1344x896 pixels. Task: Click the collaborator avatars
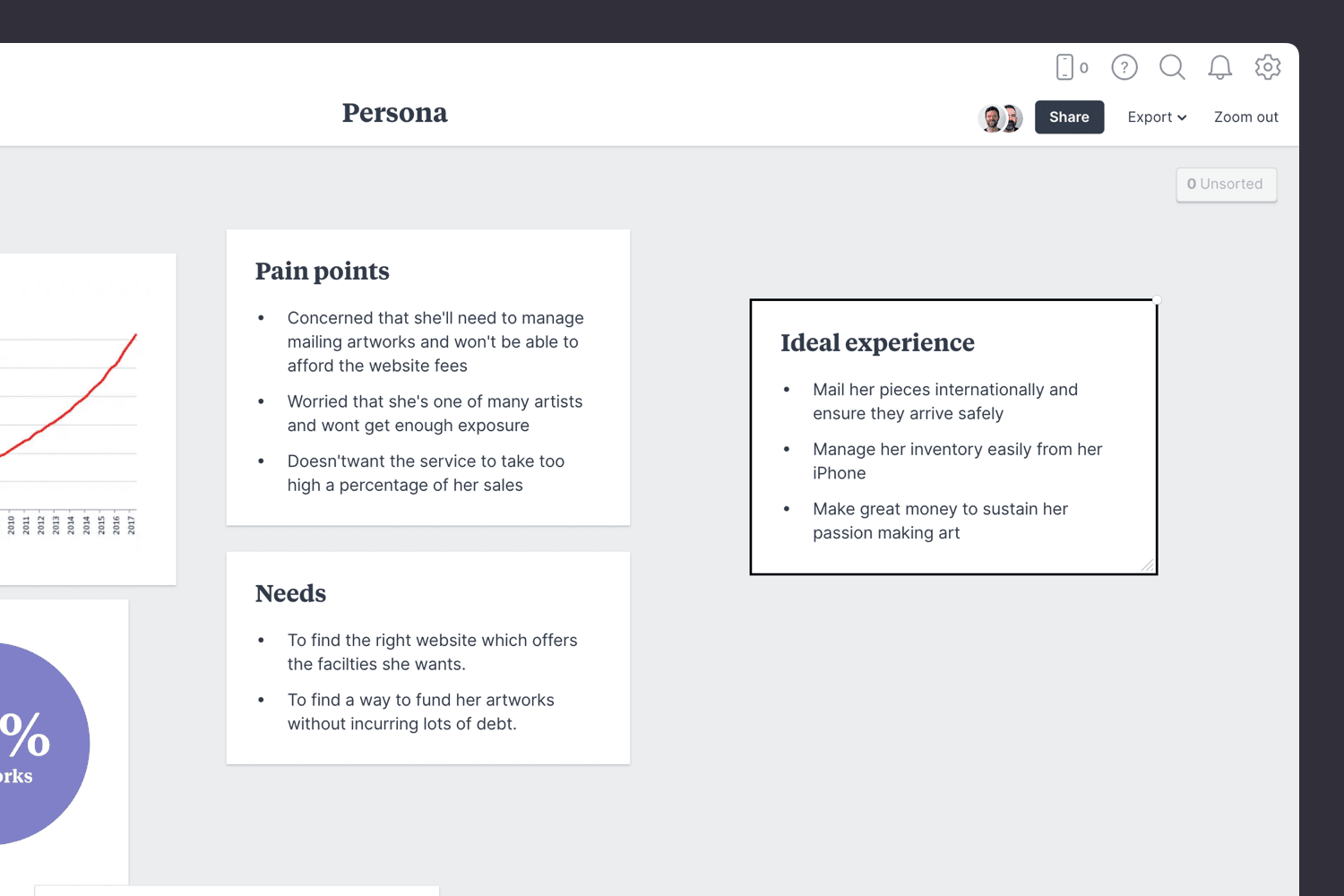pos(1001,118)
